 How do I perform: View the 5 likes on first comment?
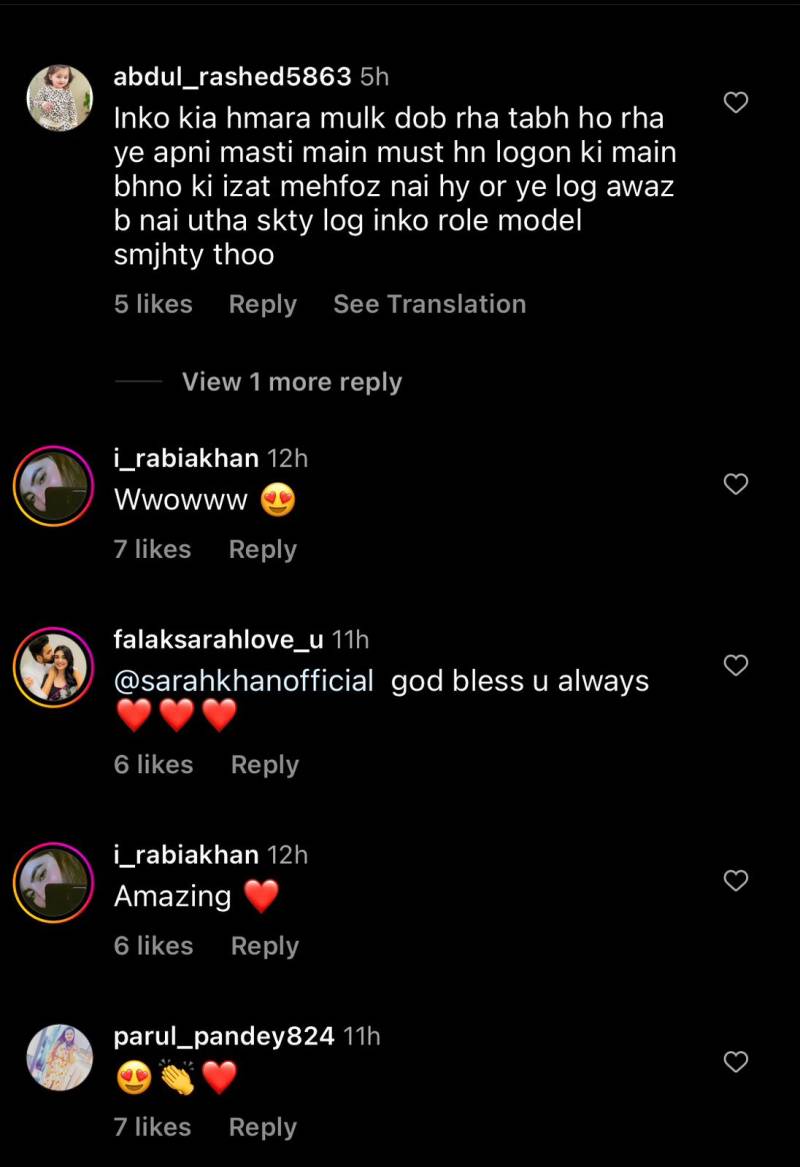click(x=153, y=304)
